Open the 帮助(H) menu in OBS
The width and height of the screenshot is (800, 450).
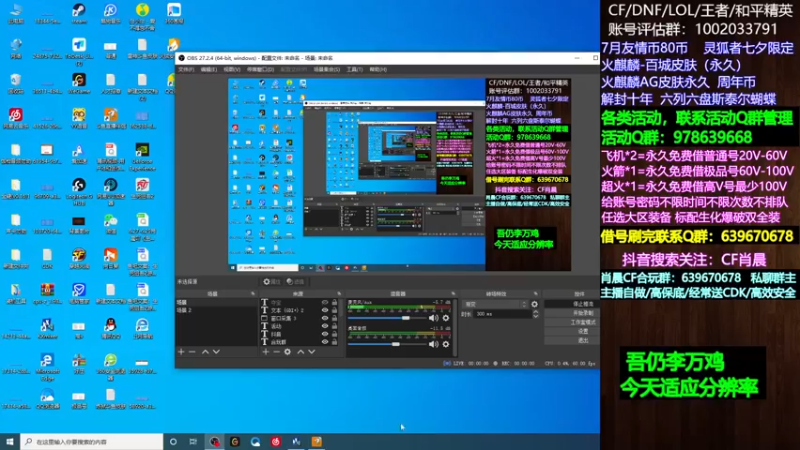(378, 69)
